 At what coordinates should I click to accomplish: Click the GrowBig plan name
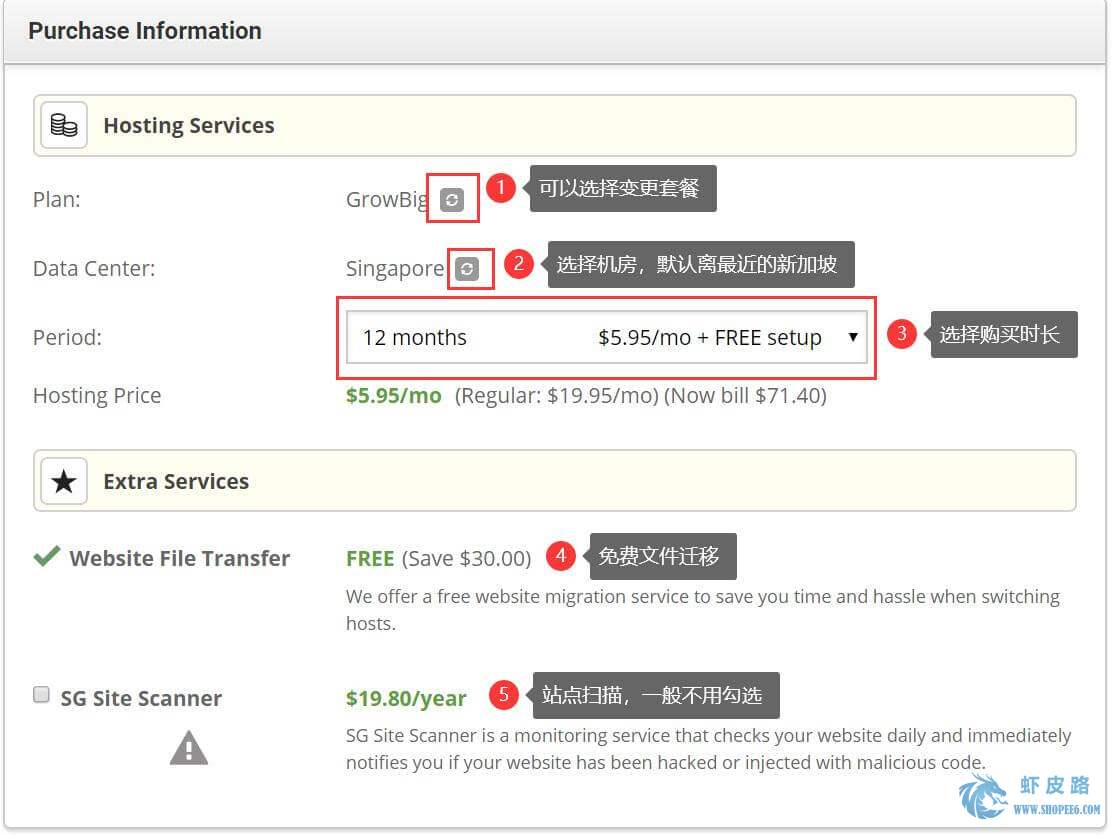[388, 200]
